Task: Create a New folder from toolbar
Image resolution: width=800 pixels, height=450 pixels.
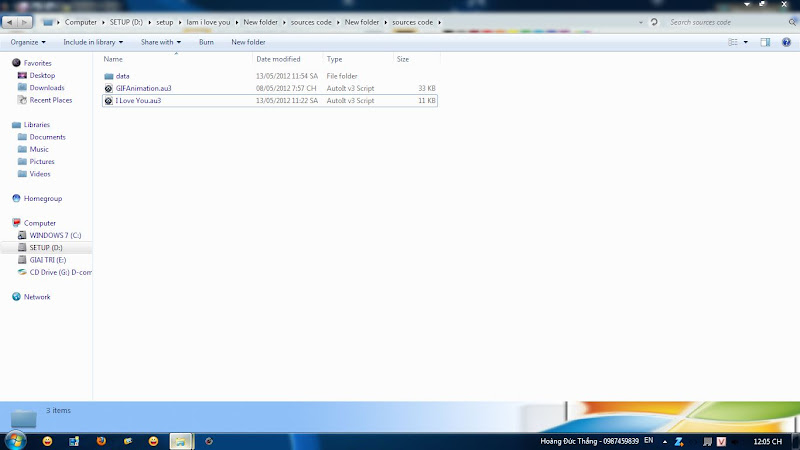Action: tap(248, 42)
